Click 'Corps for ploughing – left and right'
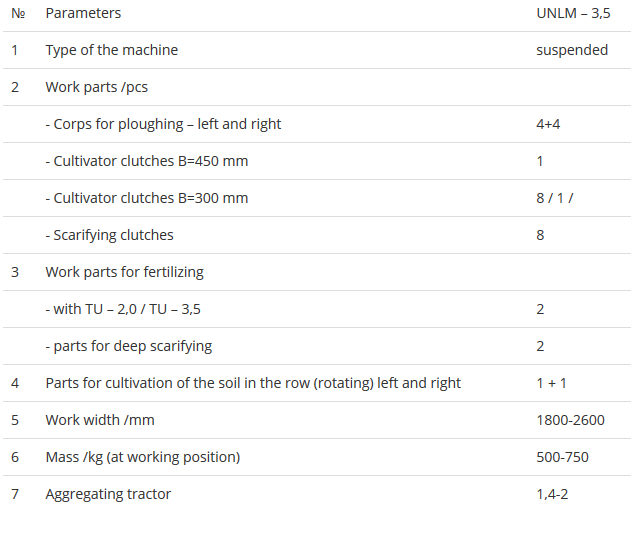 (163, 124)
